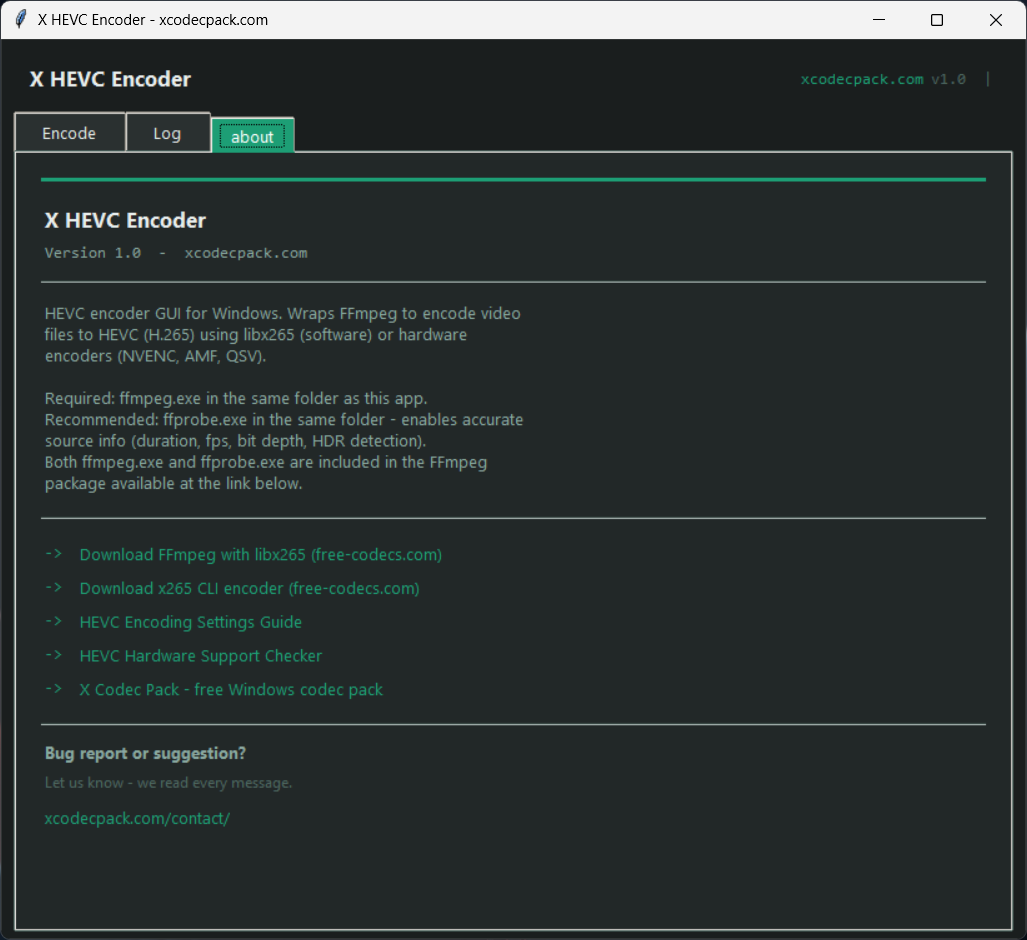
Task: Click the arrow before Encoding Settings Guide
Action: click(54, 621)
